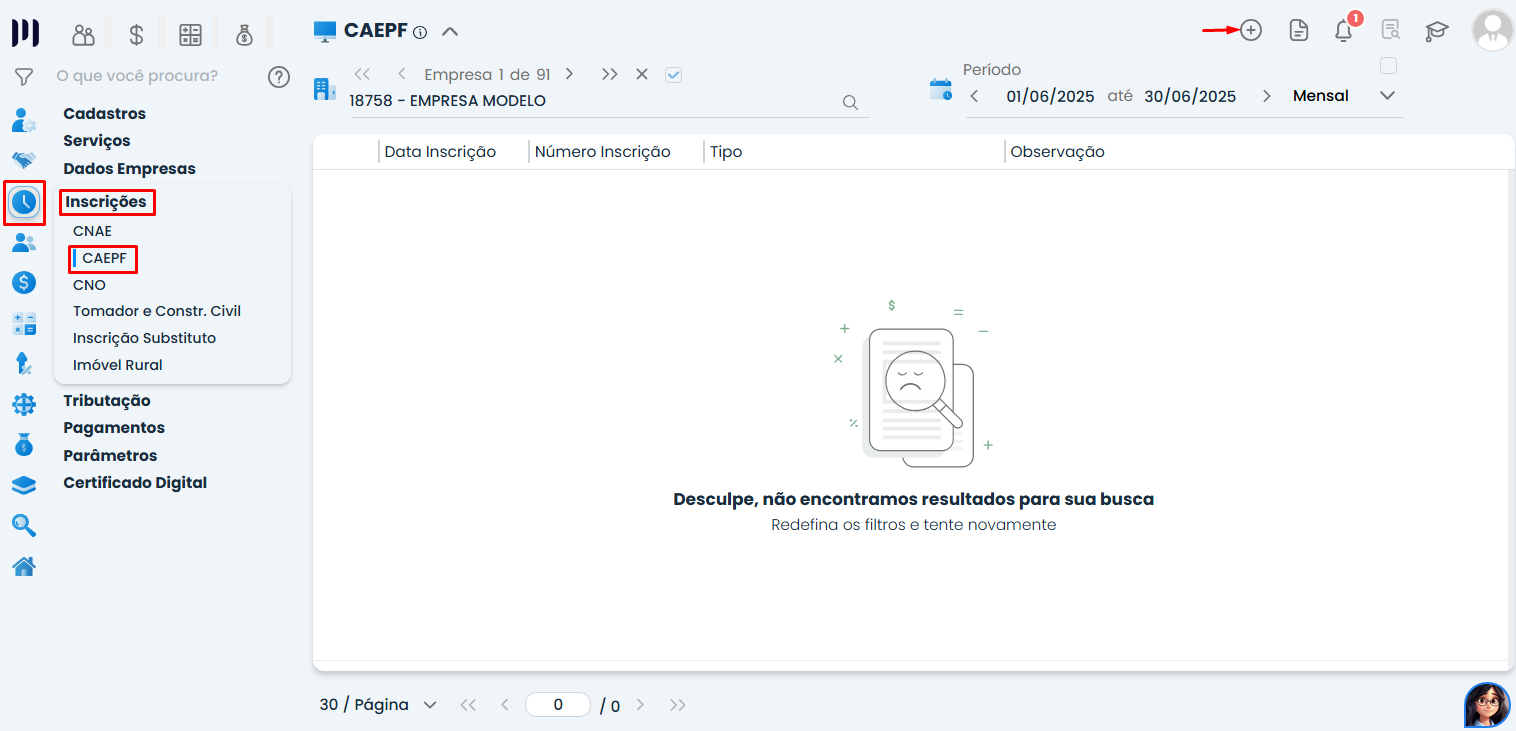1516x731 pixels.
Task: Open the period calendar icon
Action: pos(941,90)
